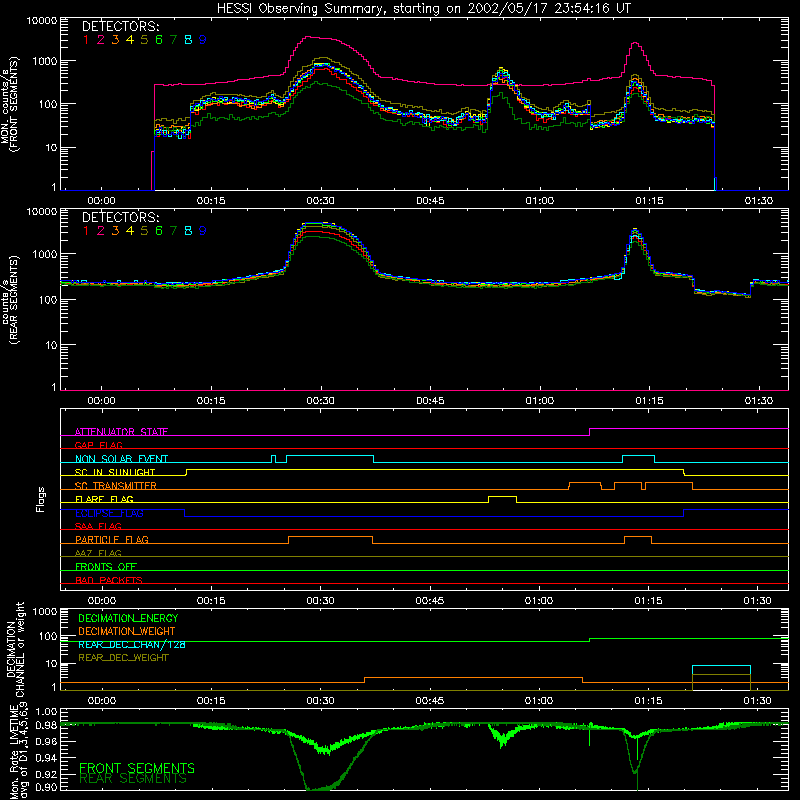Select detector 9 in front segments legend

pyautogui.click(x=203, y=40)
